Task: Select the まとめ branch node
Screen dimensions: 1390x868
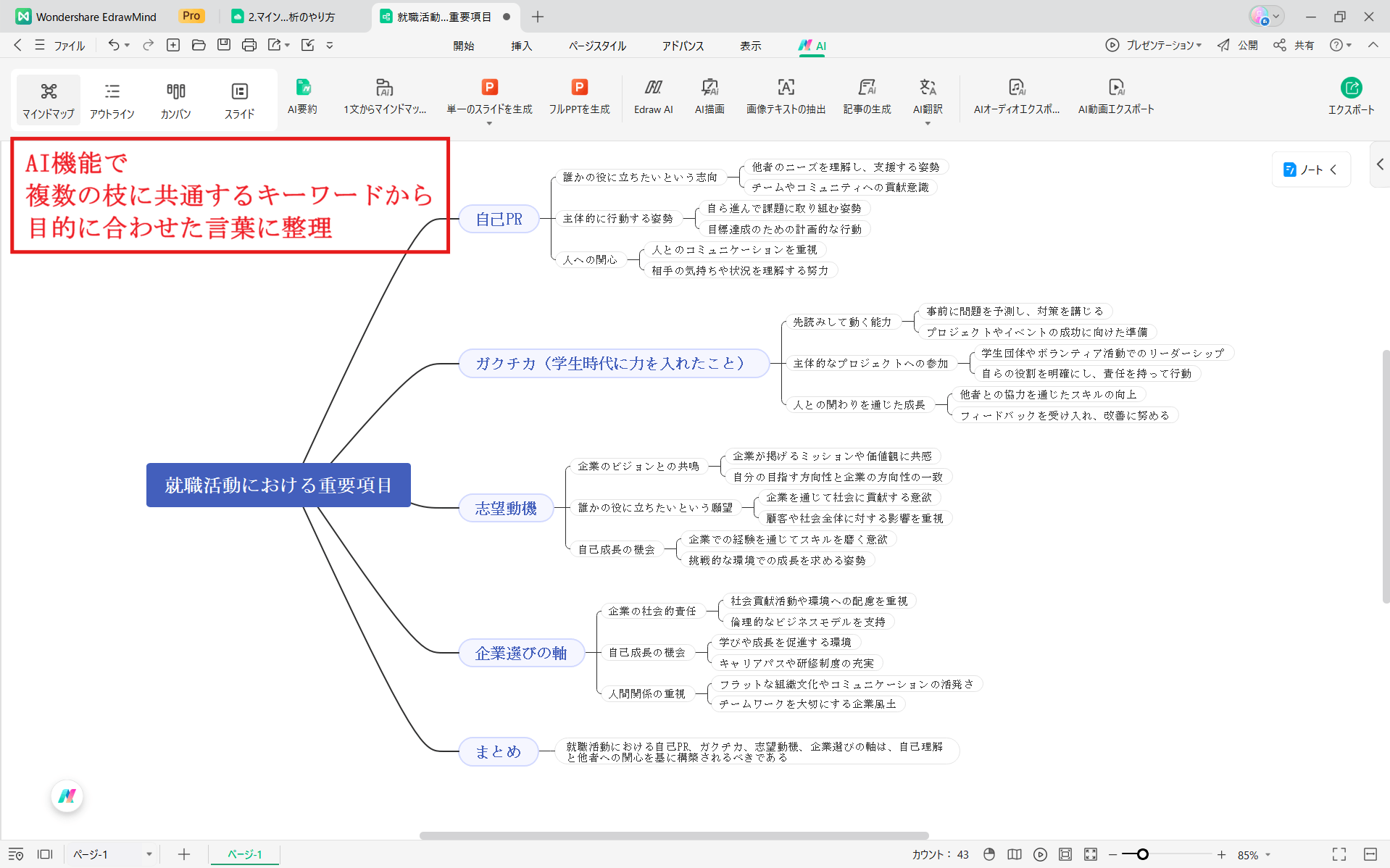Action: pyautogui.click(x=498, y=751)
